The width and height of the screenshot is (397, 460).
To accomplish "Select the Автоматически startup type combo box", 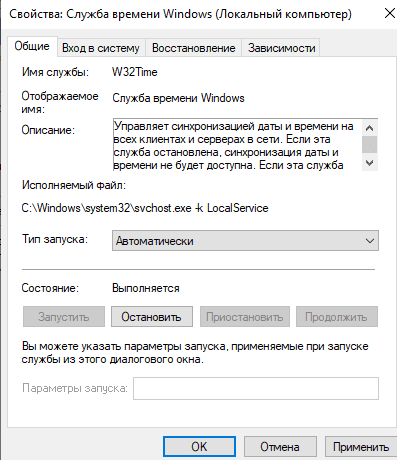I will point(245,241).
